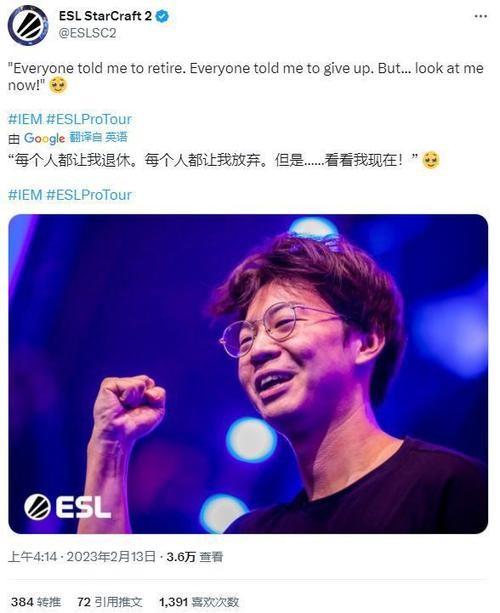Click the blue verified badge icon
The height and width of the screenshot is (613, 500).
162,16
